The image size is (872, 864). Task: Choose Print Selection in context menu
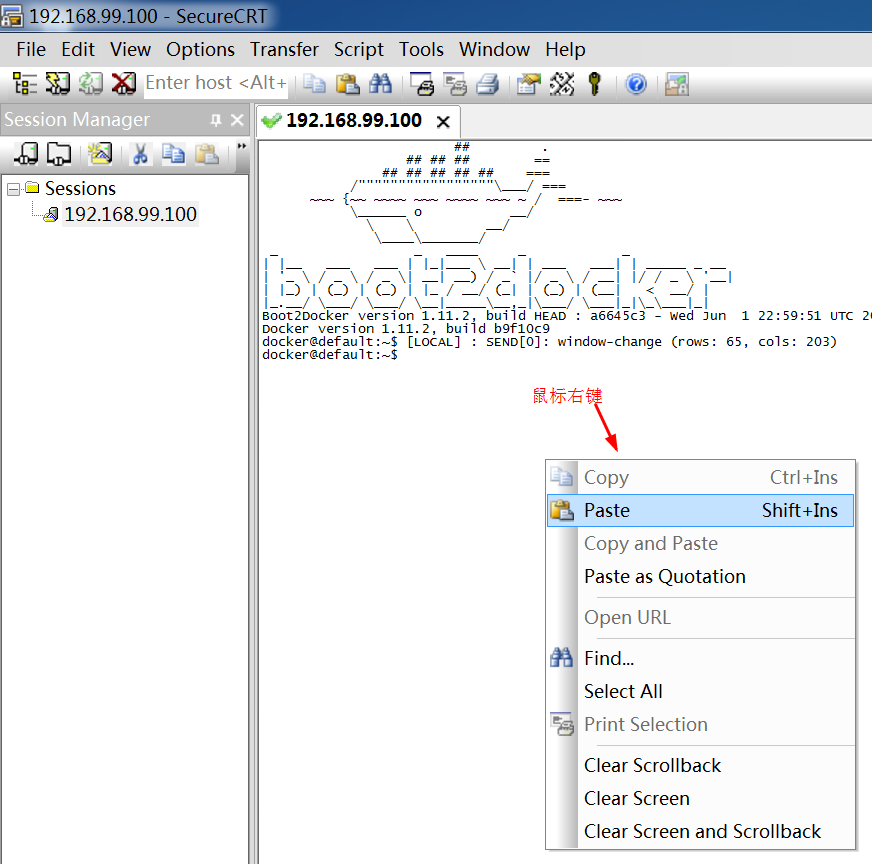point(700,724)
